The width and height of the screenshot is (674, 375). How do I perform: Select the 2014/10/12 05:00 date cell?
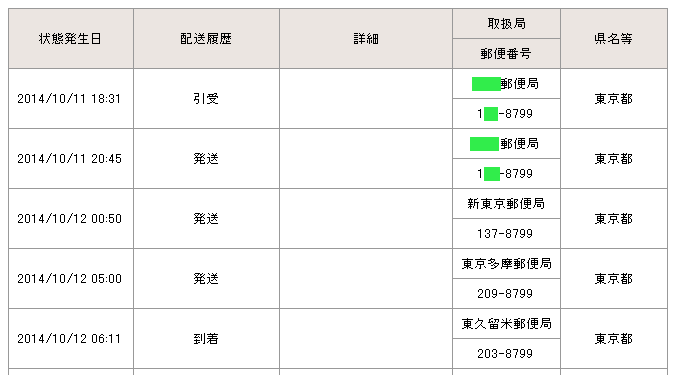click(x=70, y=279)
